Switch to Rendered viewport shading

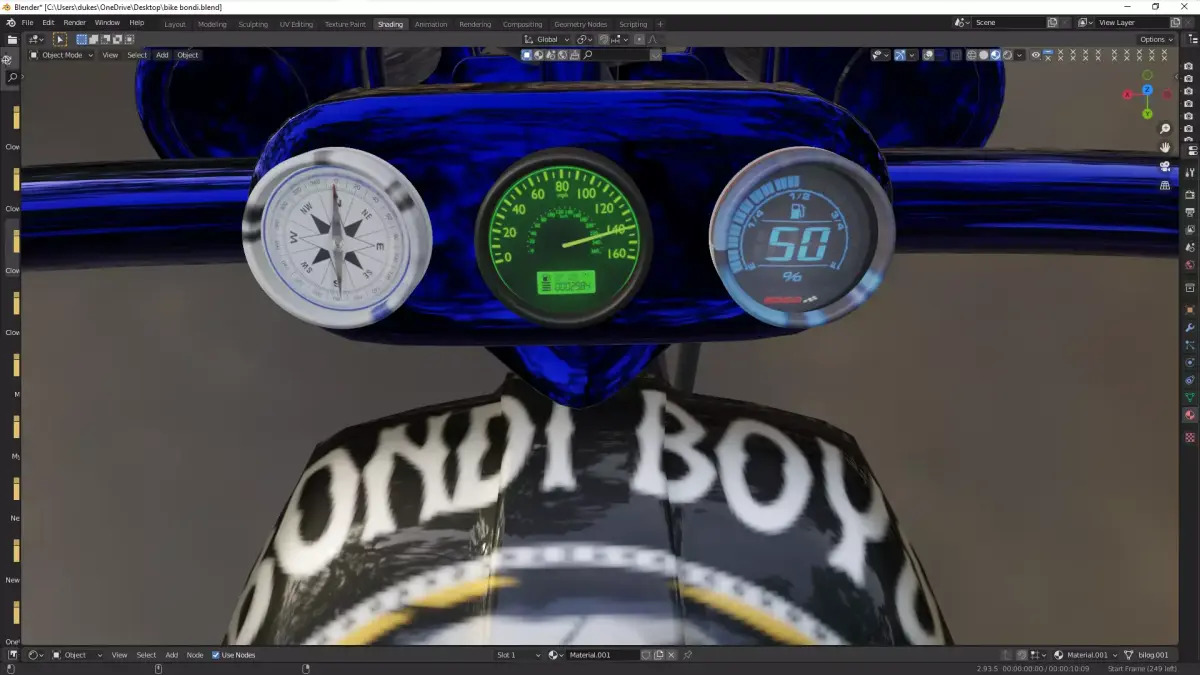coord(1007,55)
